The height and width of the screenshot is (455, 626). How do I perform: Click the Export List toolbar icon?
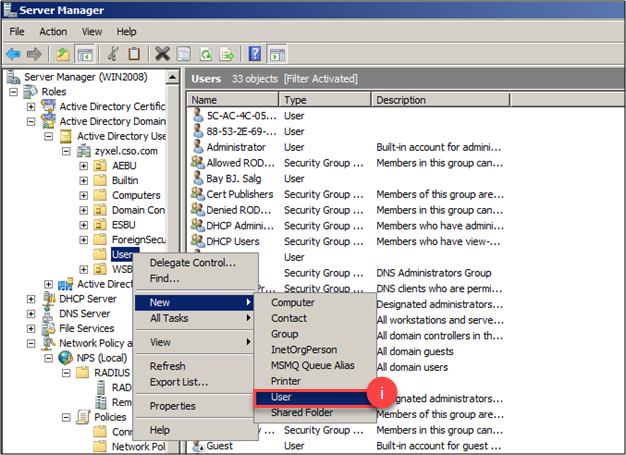226,54
